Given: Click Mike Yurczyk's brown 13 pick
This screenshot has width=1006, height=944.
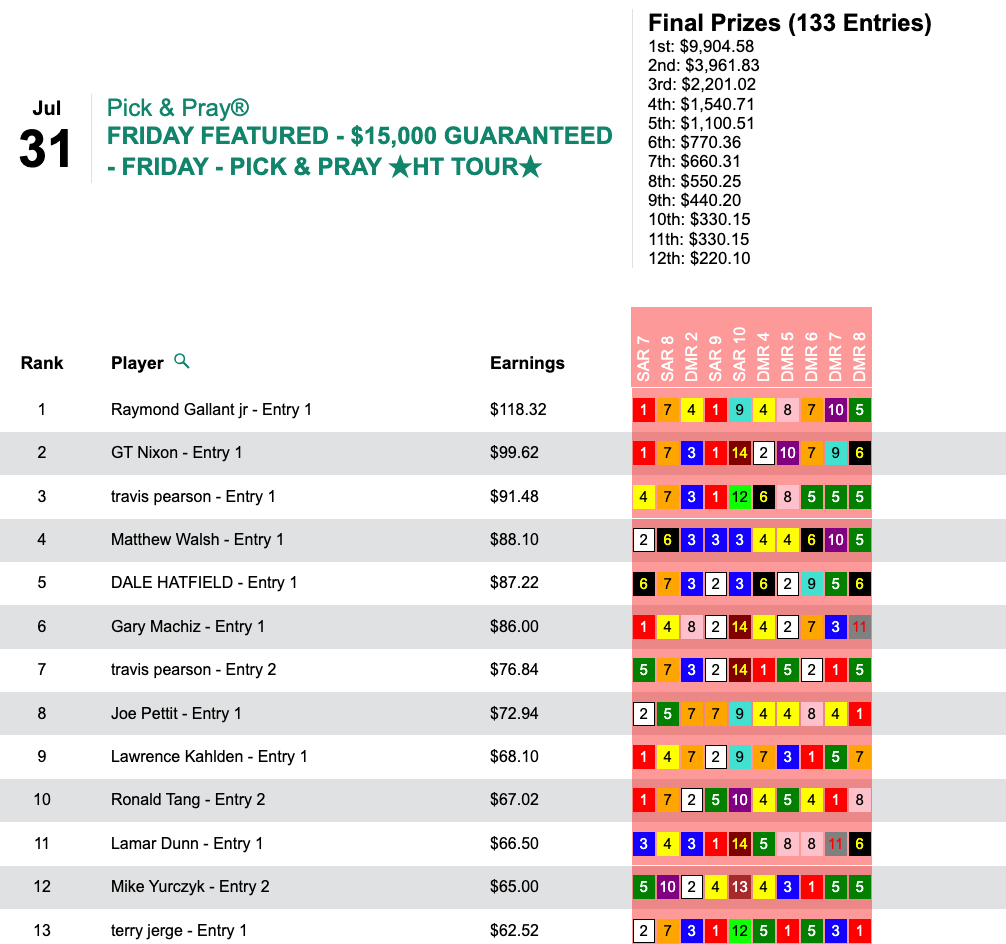Looking at the screenshot, I should (x=740, y=887).
